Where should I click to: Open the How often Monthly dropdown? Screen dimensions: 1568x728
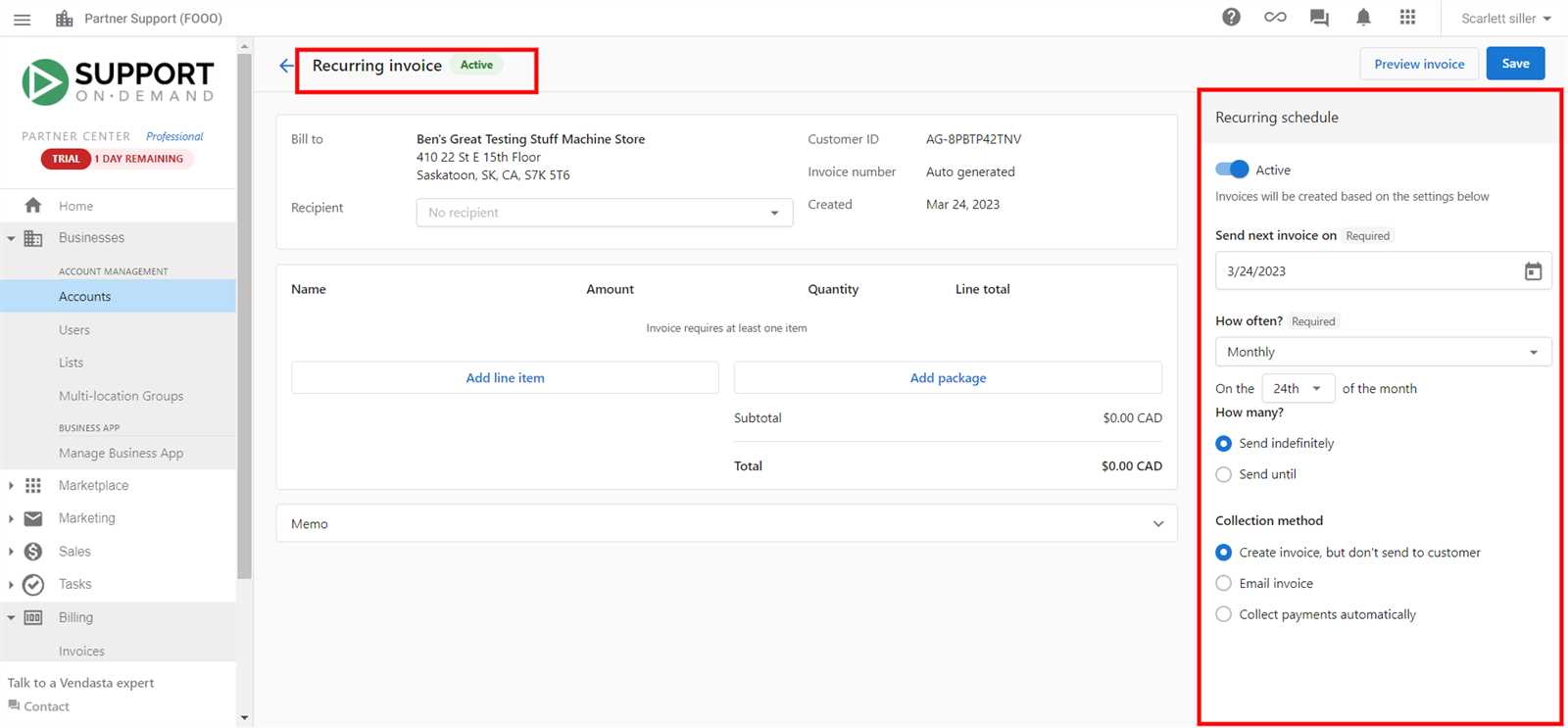coord(1383,352)
